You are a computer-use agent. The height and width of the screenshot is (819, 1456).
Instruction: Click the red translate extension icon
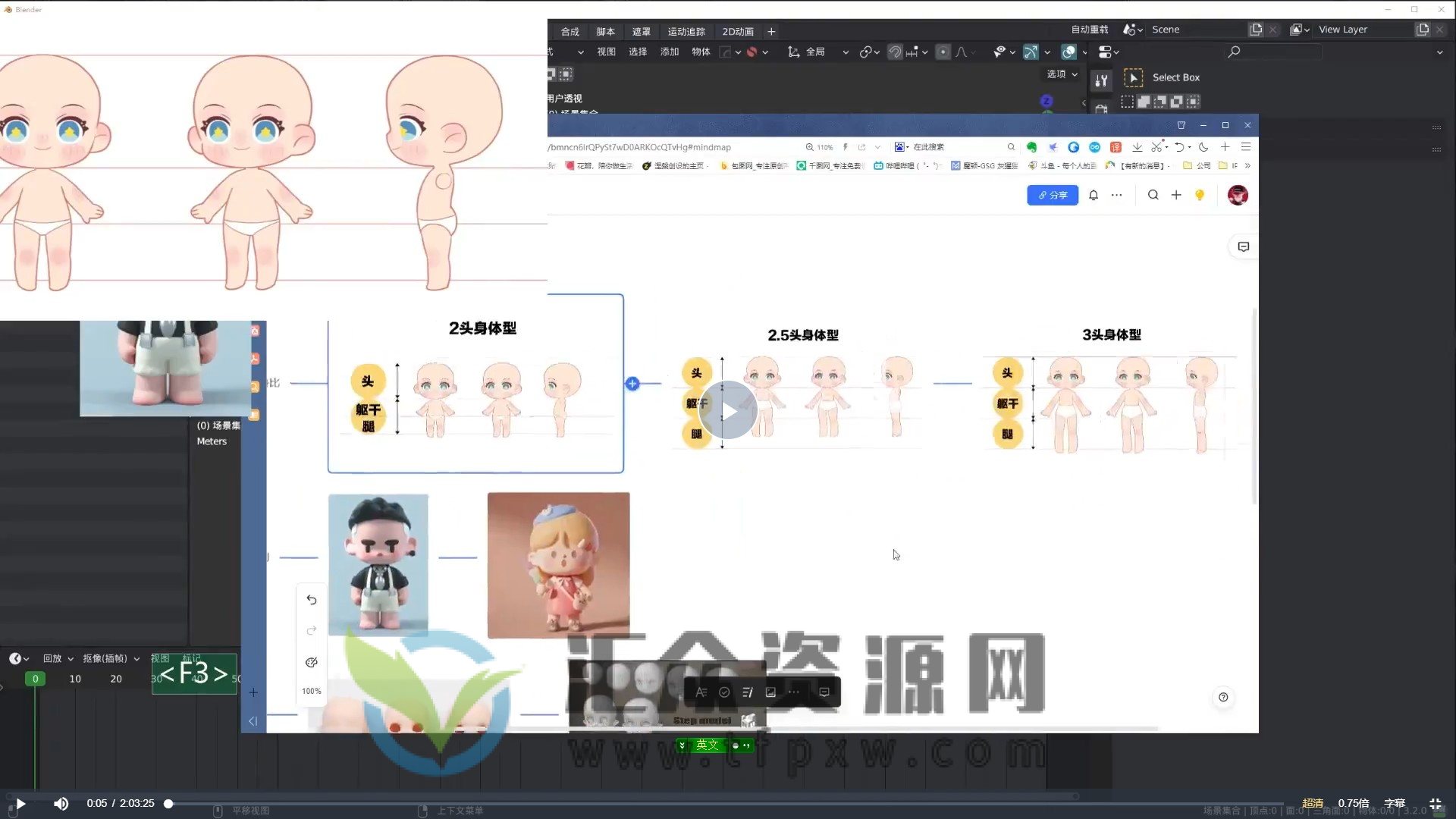(1116, 147)
